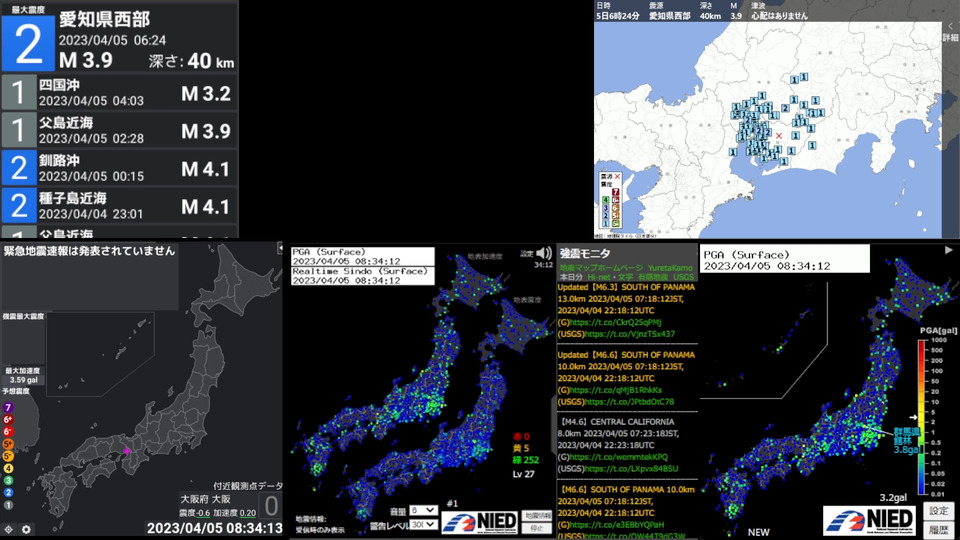Click the 履歴 history button
Image resolution: width=960 pixels, height=540 pixels.
(x=939, y=530)
